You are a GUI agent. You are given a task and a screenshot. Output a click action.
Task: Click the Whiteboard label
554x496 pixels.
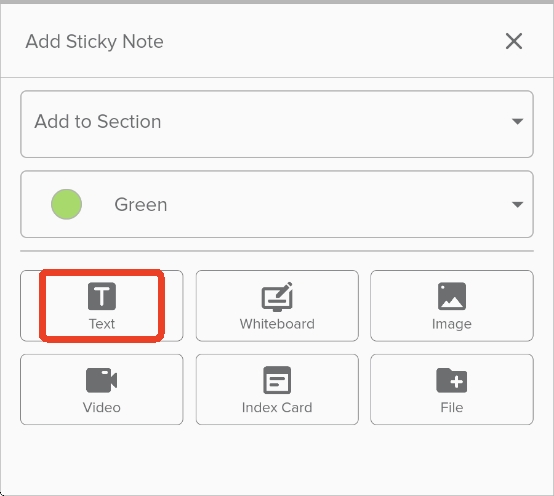pos(277,324)
